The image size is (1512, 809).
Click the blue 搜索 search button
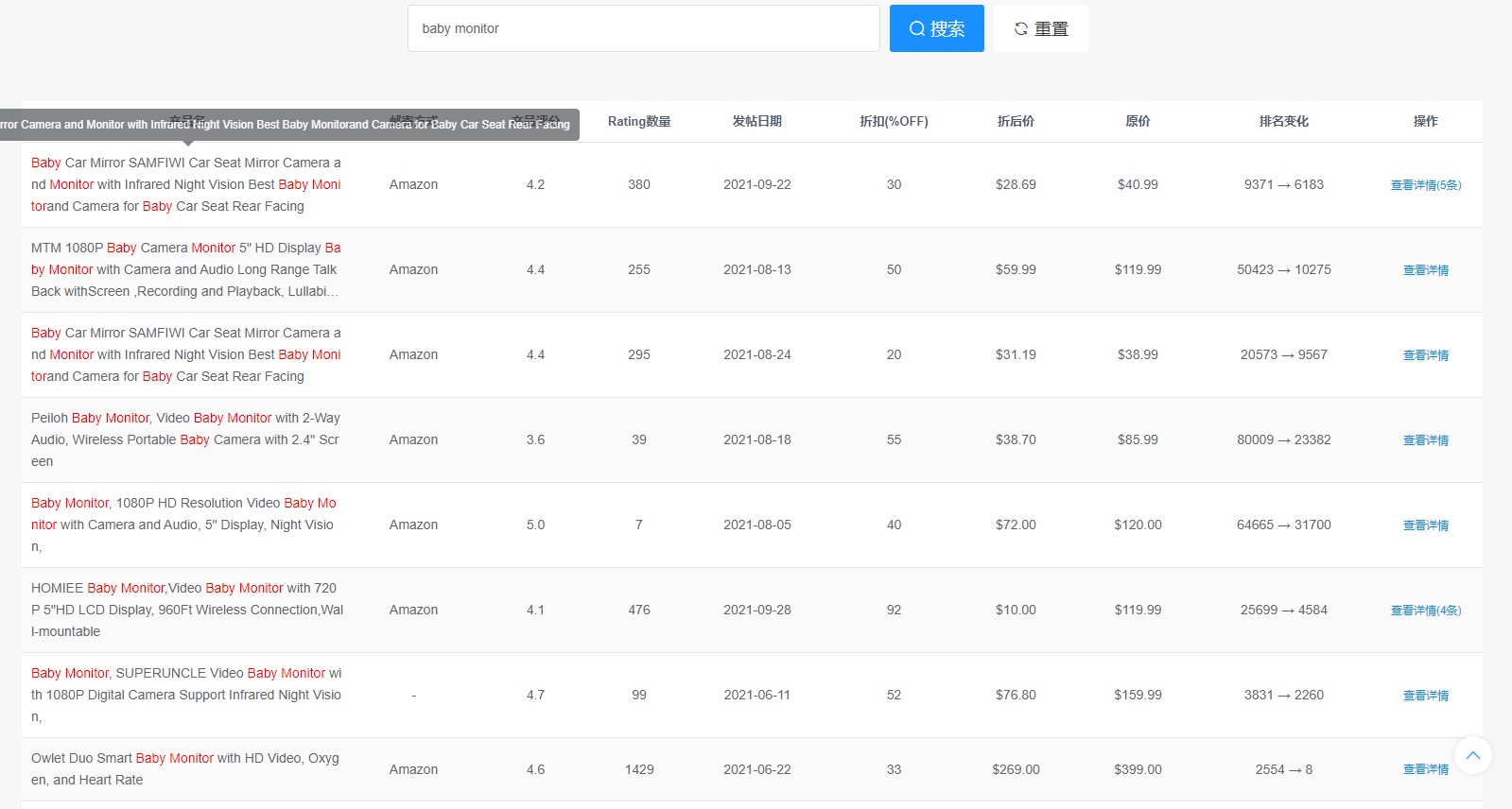pyautogui.click(x=936, y=28)
